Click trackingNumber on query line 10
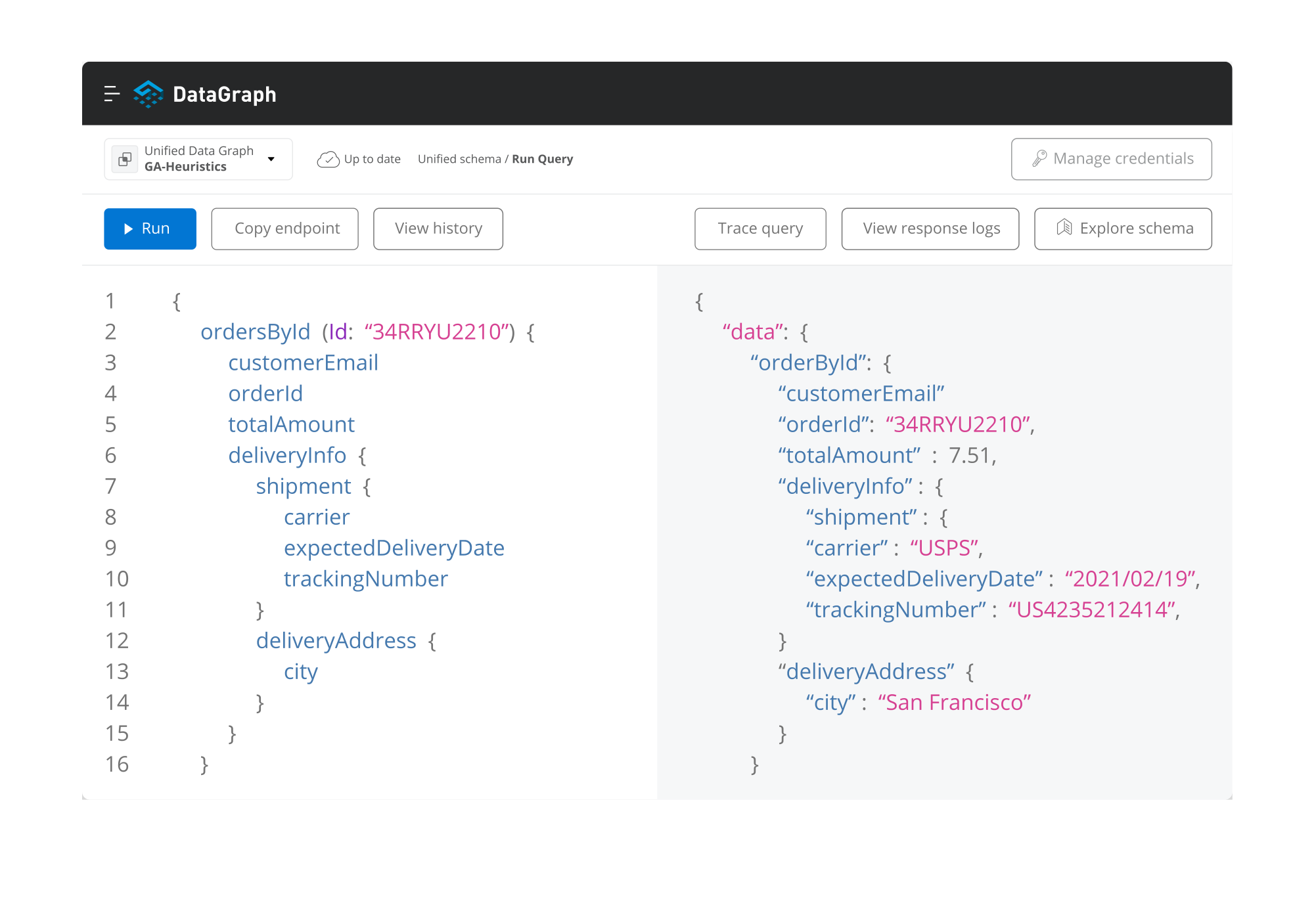The width and height of the screenshot is (1316, 903). tap(366, 579)
